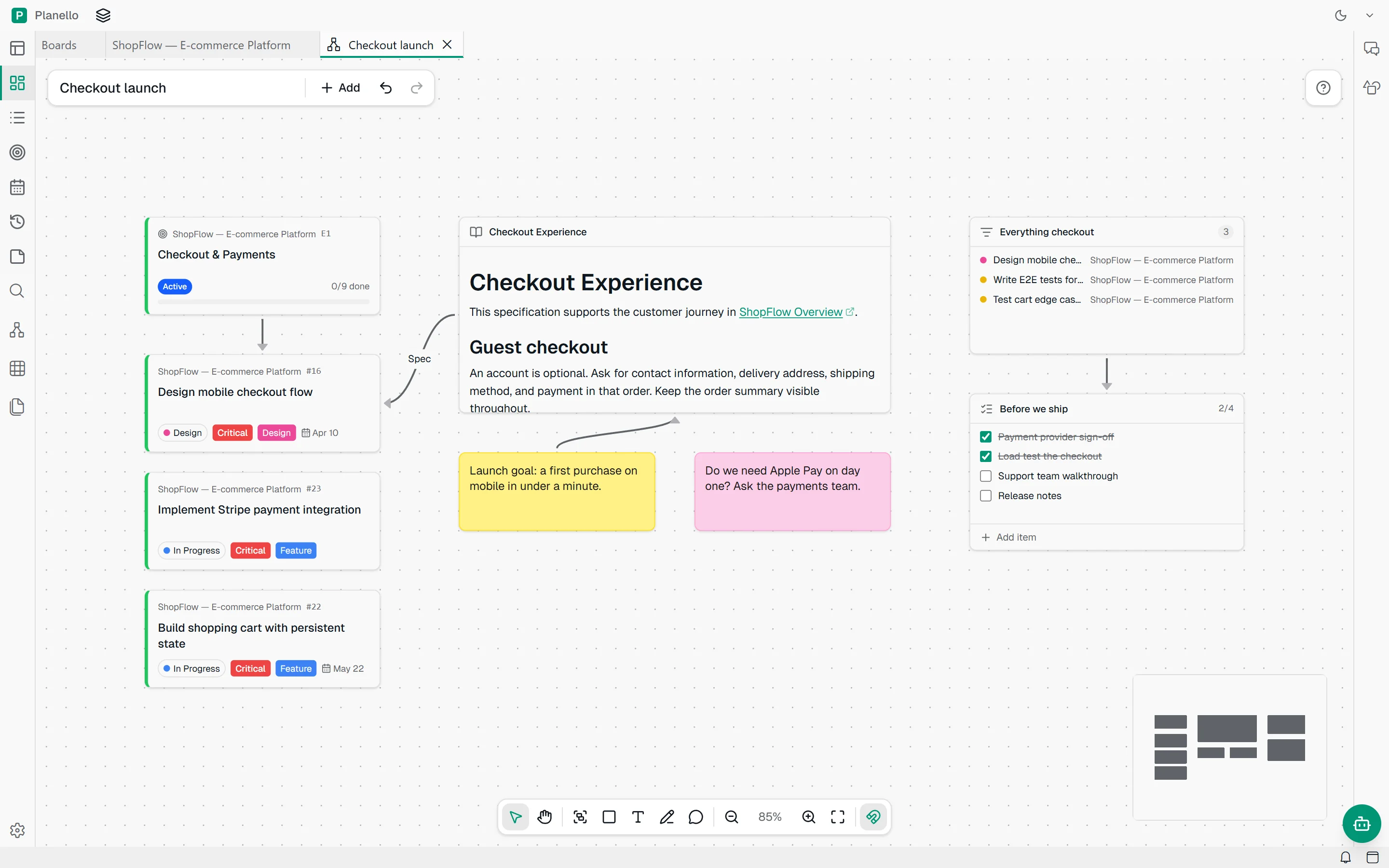The image size is (1389, 868).
Task: Toggle dark mode moon icon
Action: point(1340,15)
